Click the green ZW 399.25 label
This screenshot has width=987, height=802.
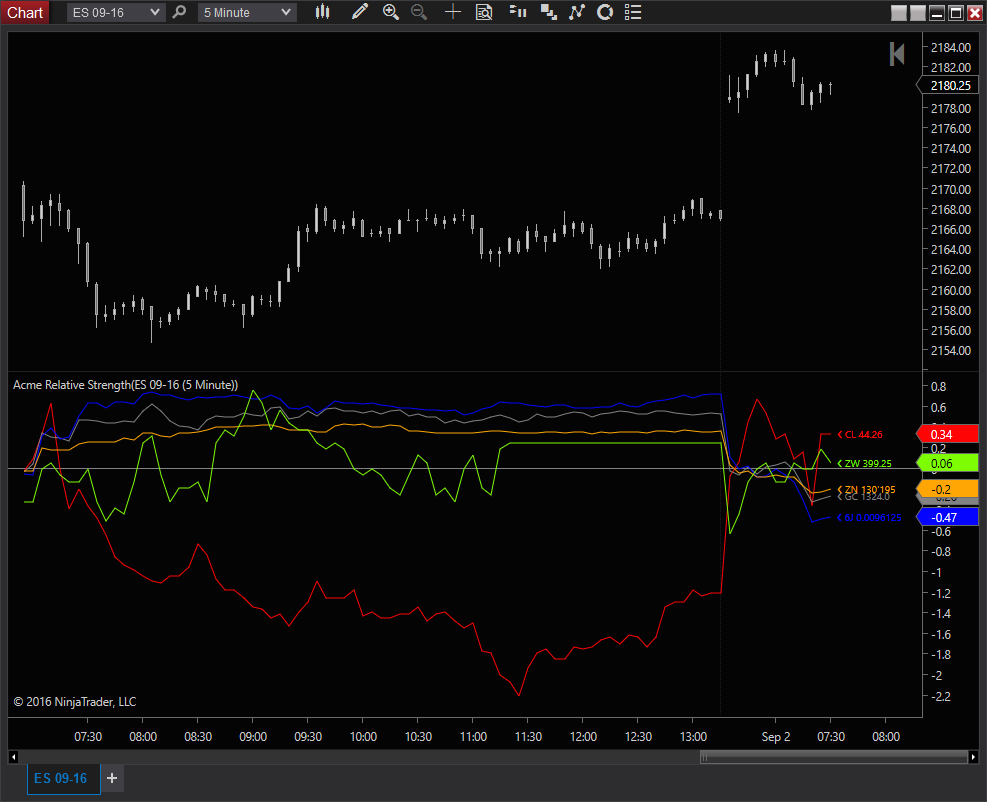tap(864, 463)
